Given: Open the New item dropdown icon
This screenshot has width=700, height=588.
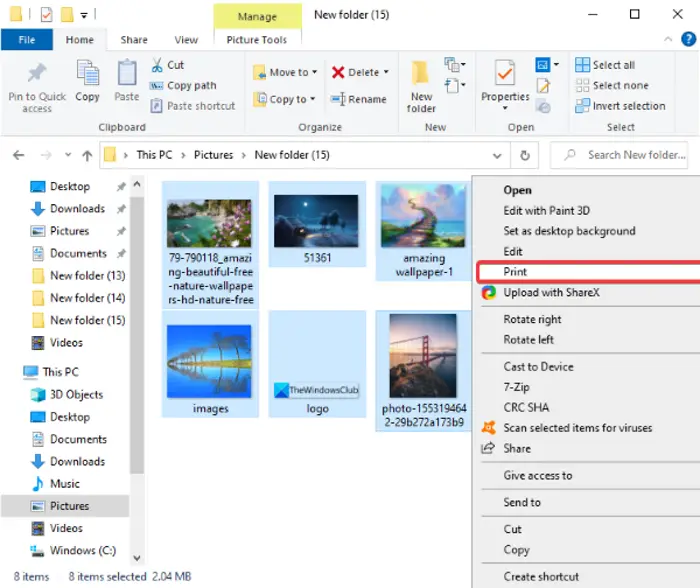Looking at the screenshot, I should pos(455,65).
